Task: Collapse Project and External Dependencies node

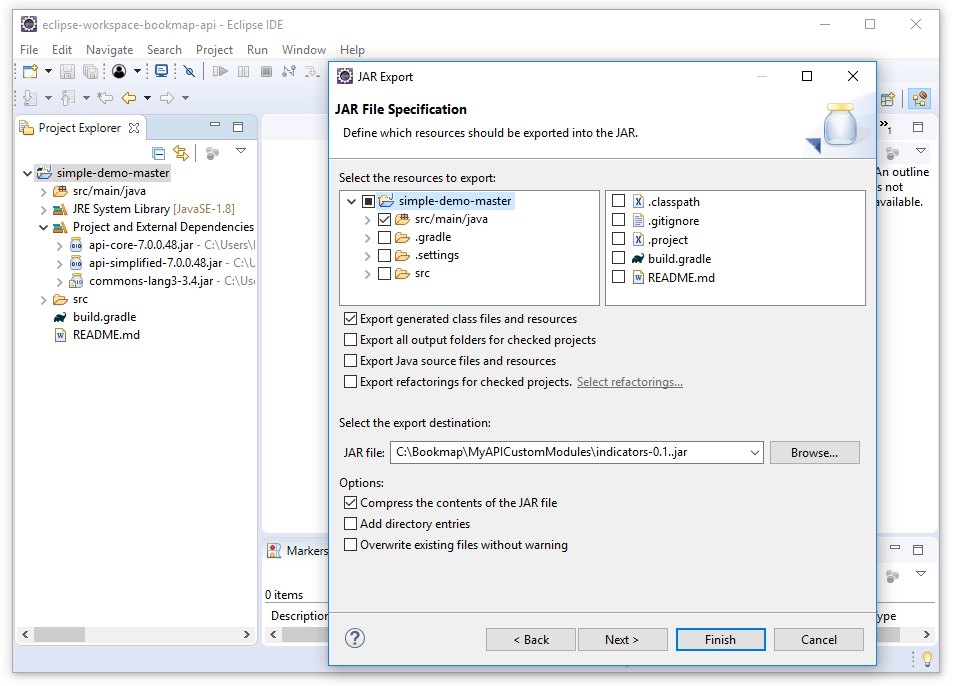Action: (x=43, y=227)
